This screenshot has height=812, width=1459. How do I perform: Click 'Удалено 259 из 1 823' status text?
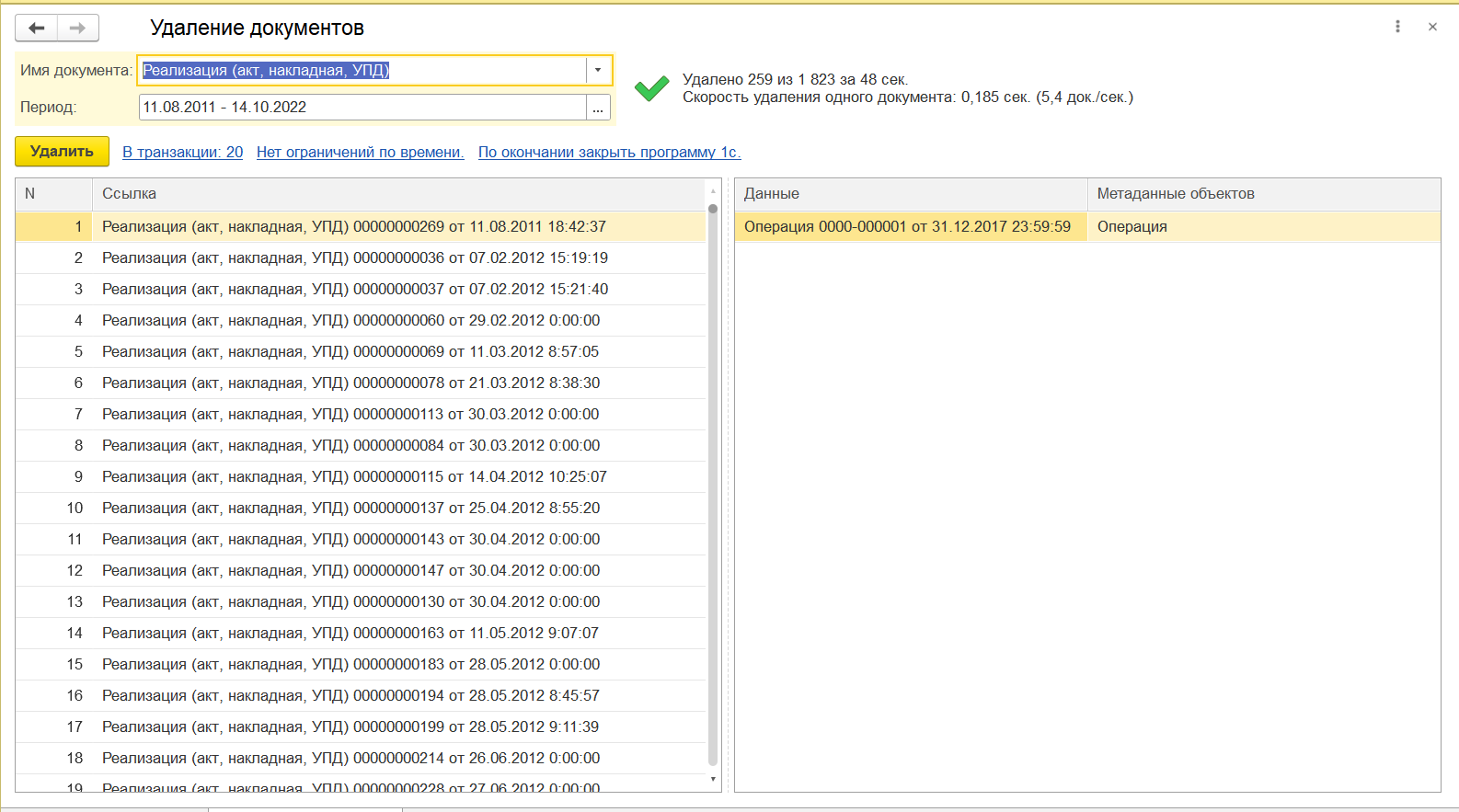pyautogui.click(x=795, y=80)
